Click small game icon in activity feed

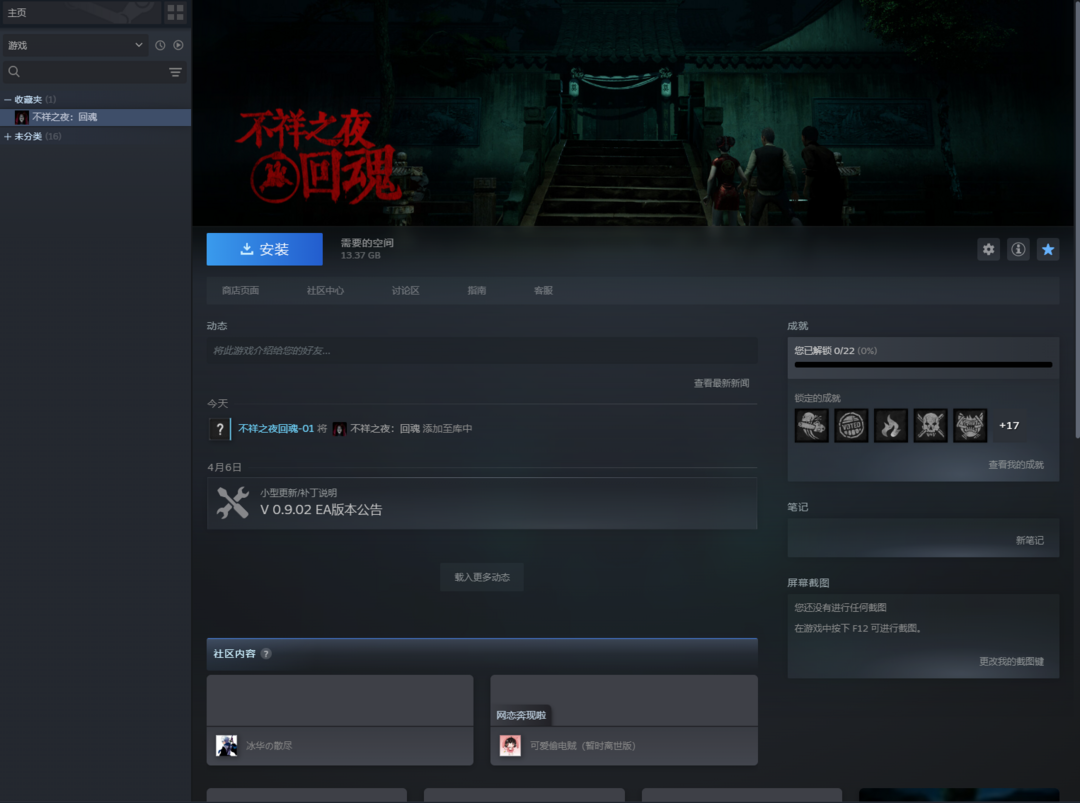point(339,429)
